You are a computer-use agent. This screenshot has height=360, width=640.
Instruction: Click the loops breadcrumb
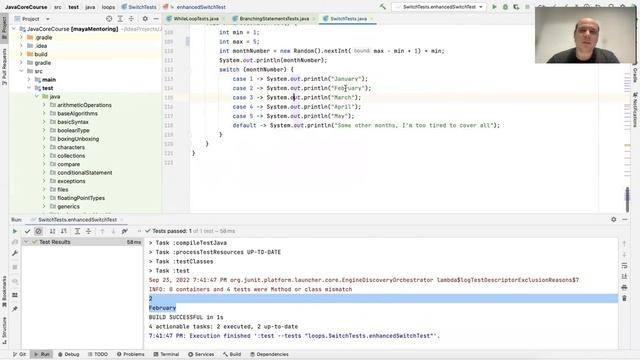(x=108, y=7)
